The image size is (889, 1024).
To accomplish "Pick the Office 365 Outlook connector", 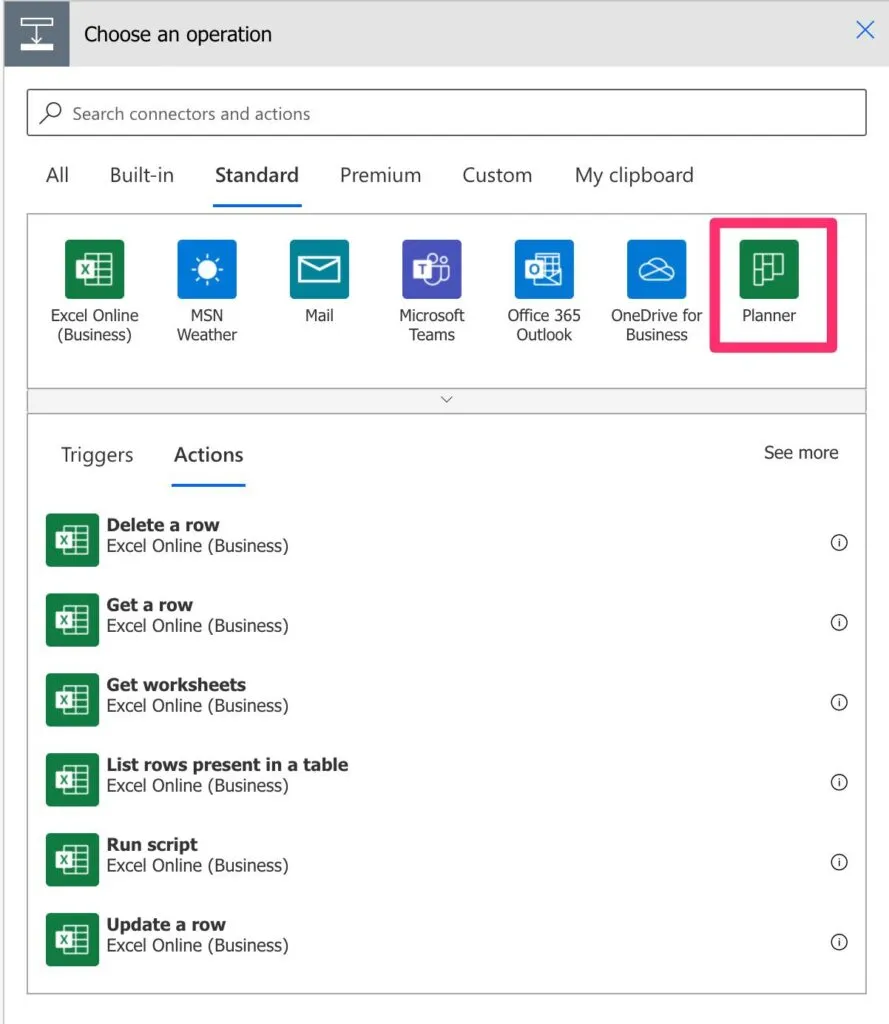I will click(544, 270).
